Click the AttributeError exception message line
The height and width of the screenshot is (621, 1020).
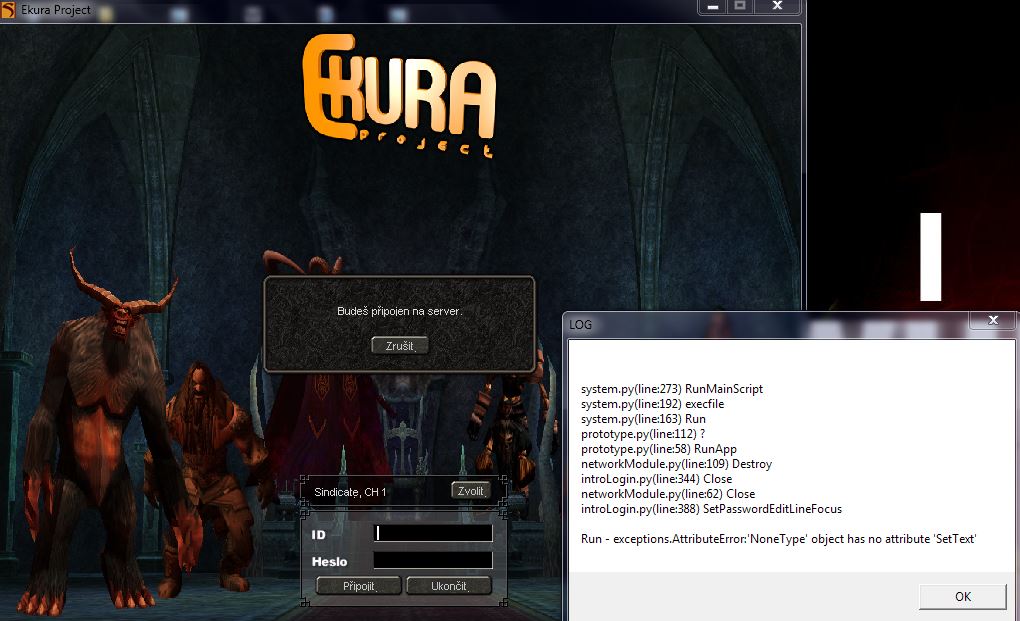click(778, 539)
